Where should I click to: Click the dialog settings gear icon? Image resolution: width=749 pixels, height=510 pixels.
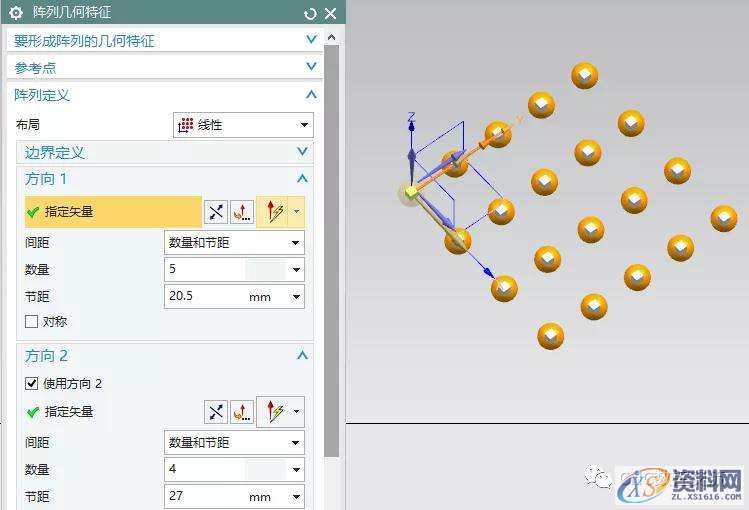click(15, 13)
